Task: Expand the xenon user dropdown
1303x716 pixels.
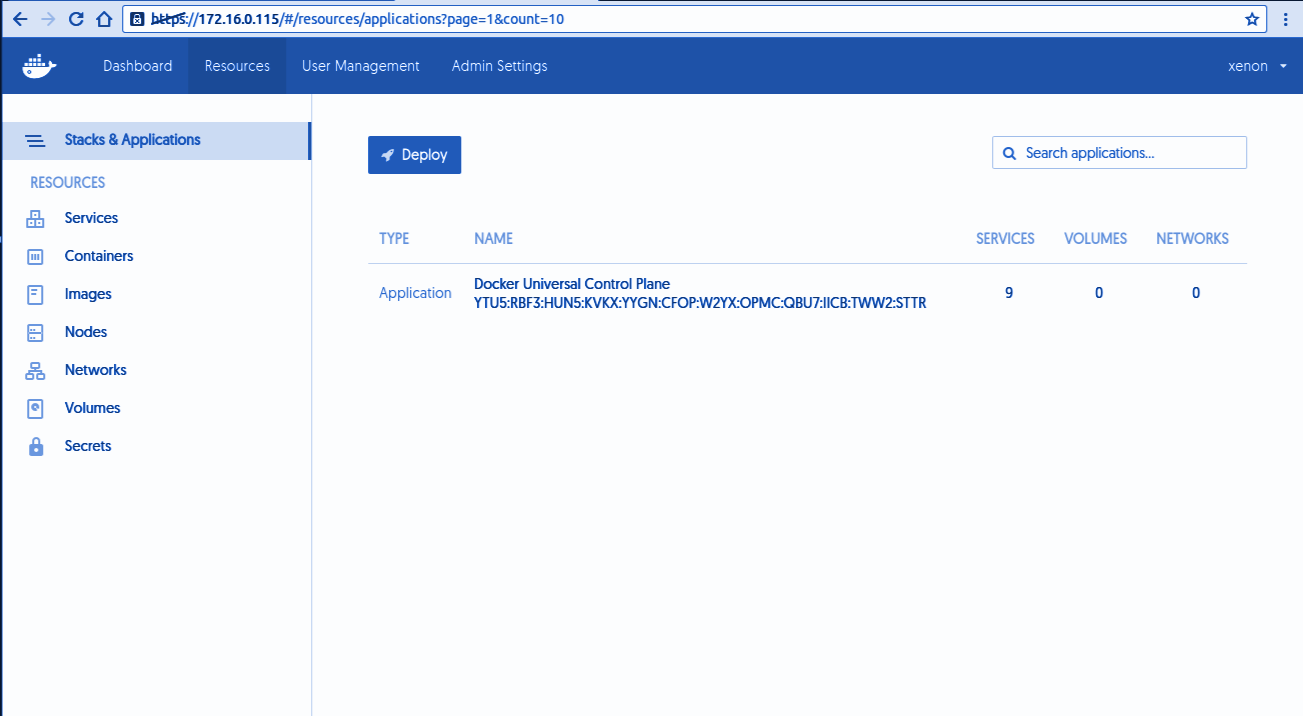Action: click(x=1257, y=66)
